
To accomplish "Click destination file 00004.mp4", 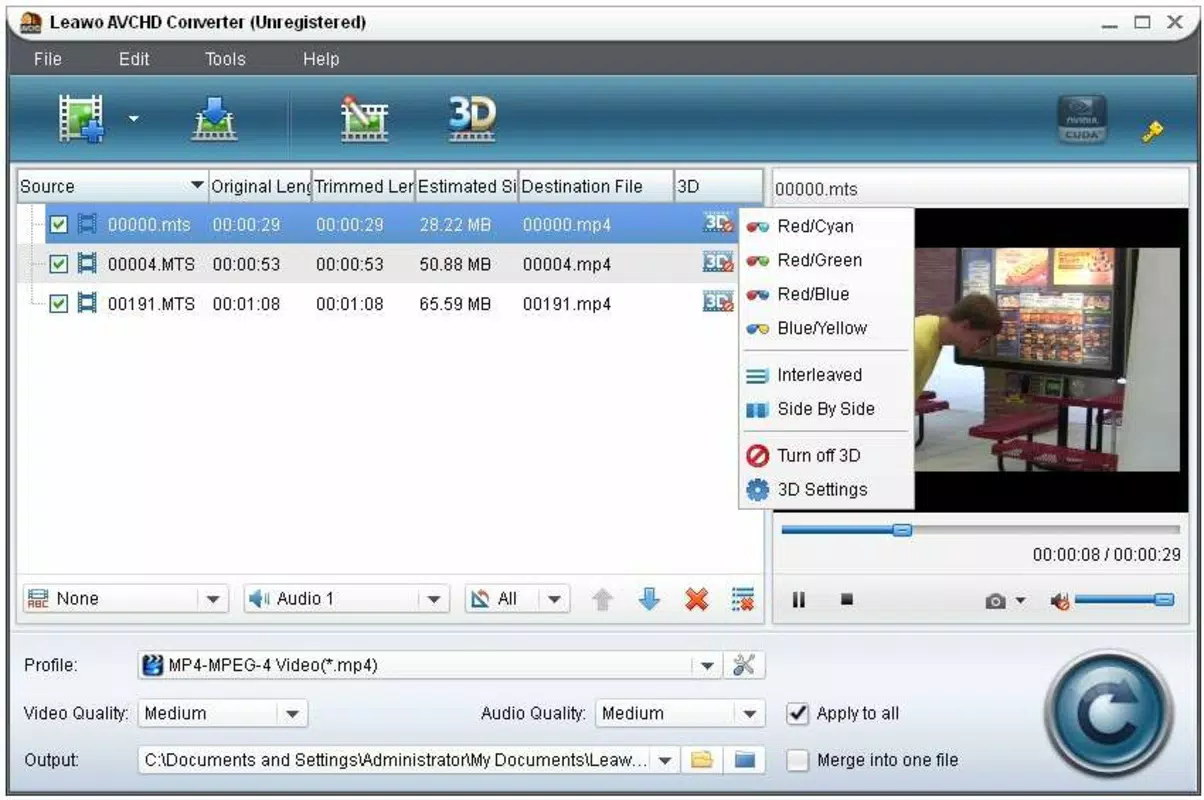I will click(x=567, y=264).
